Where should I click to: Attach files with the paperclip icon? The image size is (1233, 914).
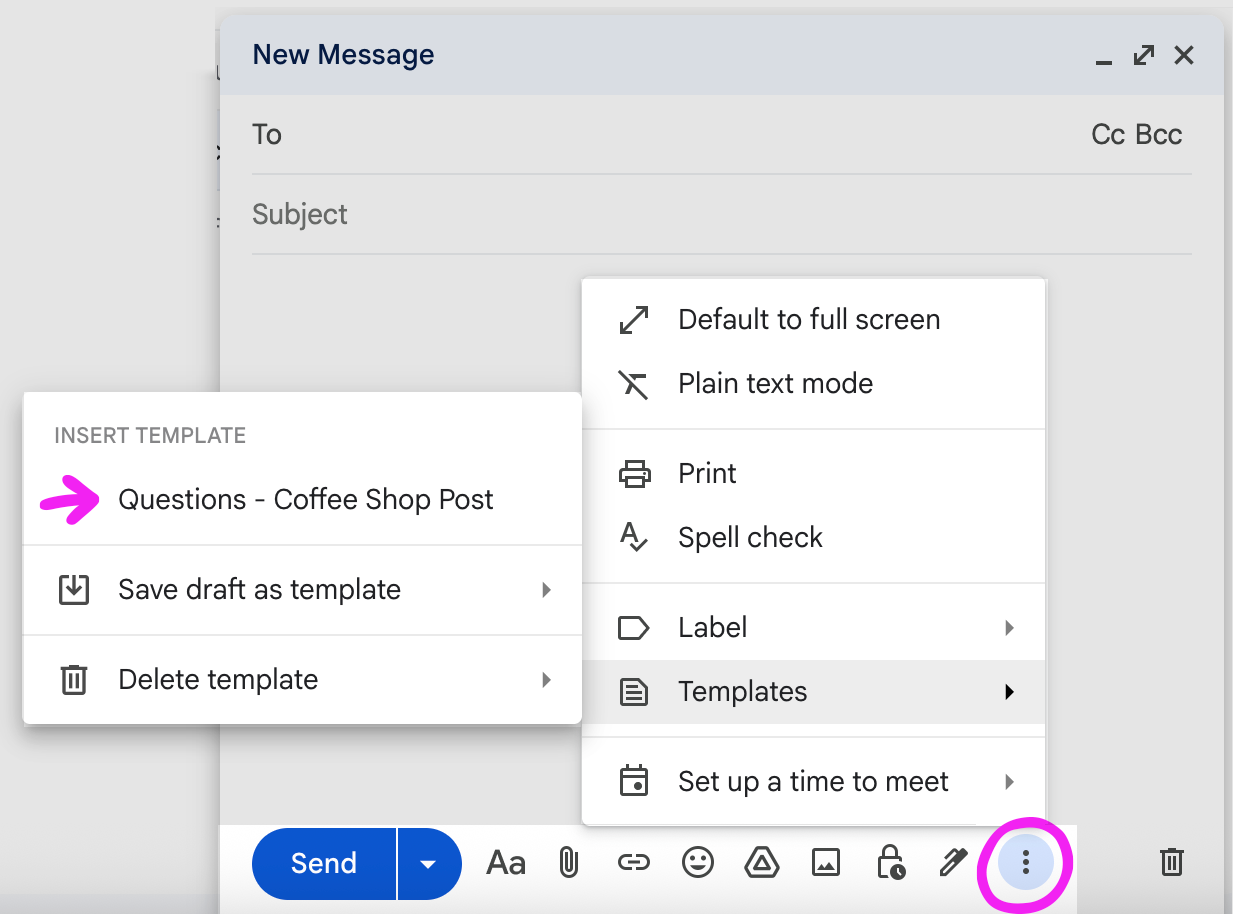click(x=568, y=863)
